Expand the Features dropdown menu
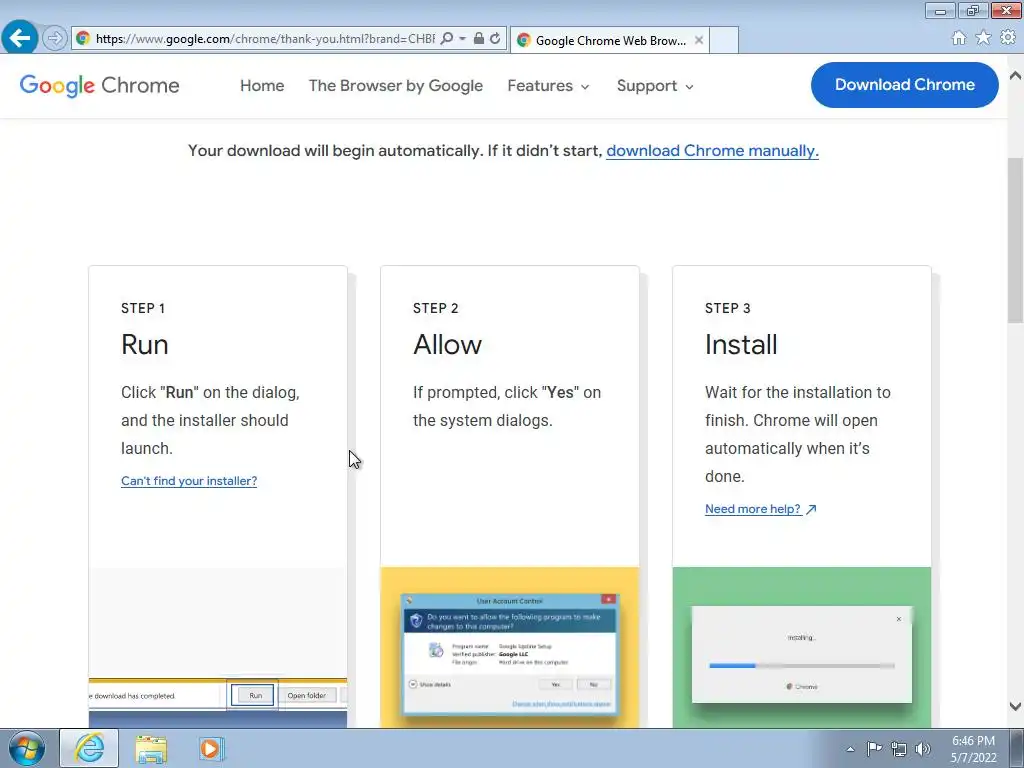 [x=549, y=86]
